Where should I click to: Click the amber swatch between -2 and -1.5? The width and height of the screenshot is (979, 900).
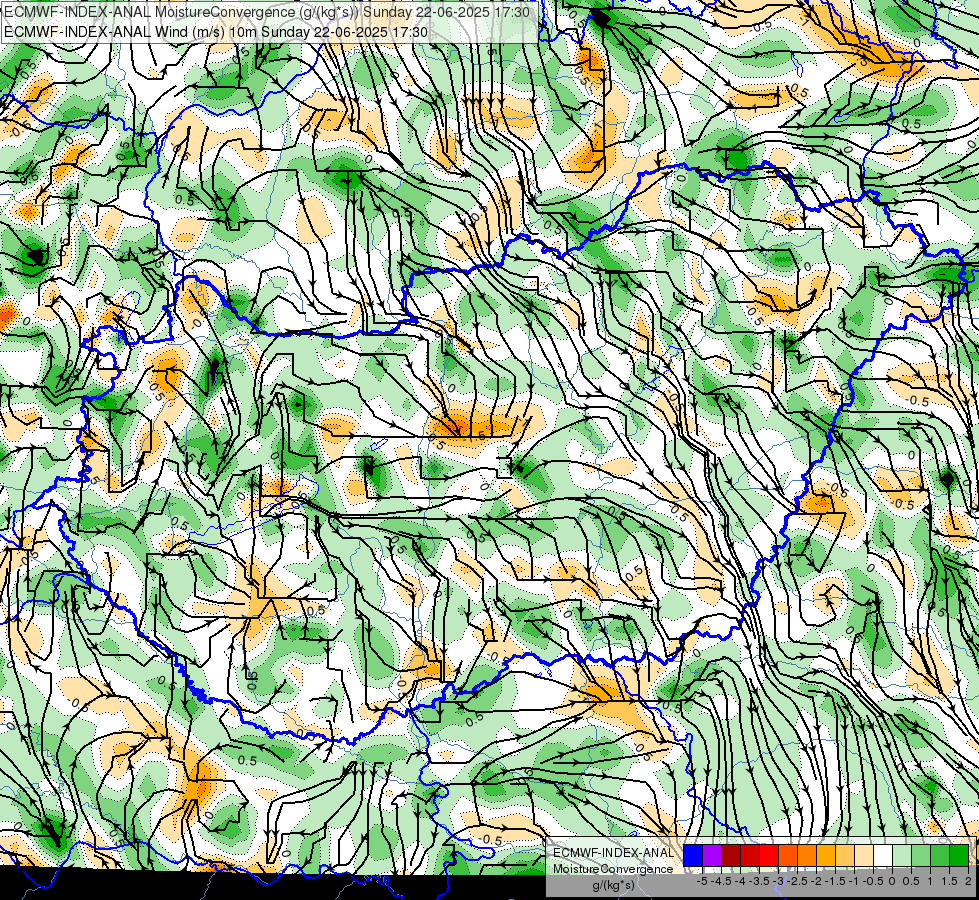pos(826,855)
